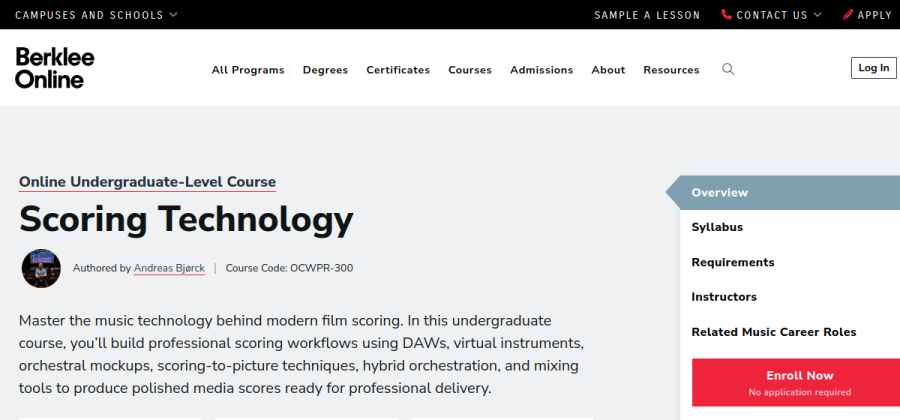
Task: Click the red Enroll Now button
Action: pos(796,383)
